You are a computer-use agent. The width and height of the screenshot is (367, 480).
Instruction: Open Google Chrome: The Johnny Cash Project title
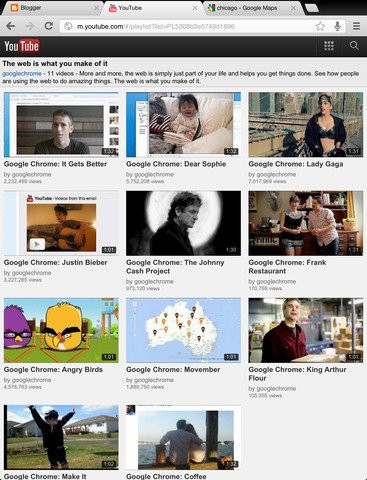click(175, 267)
